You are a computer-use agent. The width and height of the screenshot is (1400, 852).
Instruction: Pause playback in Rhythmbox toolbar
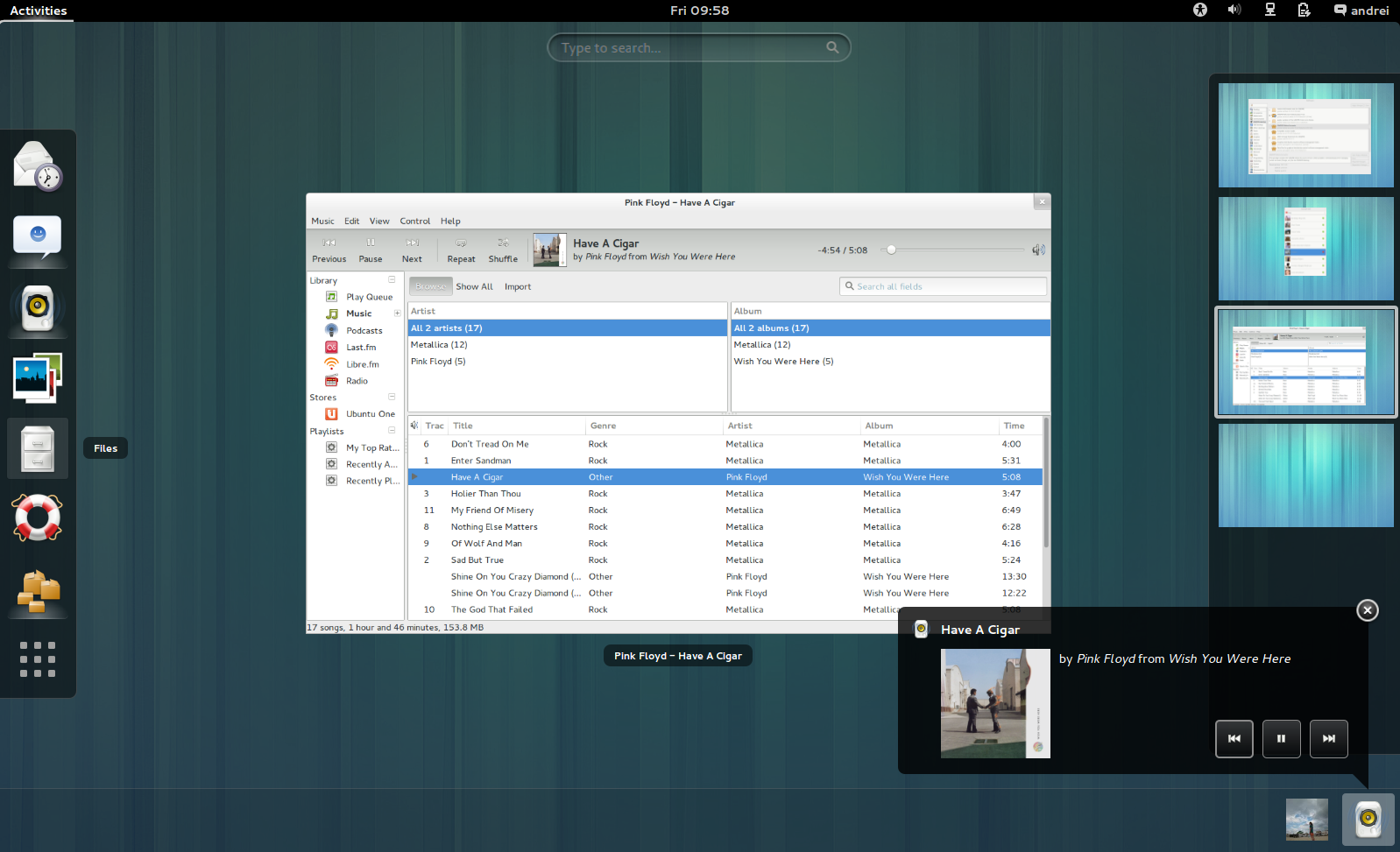coord(371,250)
